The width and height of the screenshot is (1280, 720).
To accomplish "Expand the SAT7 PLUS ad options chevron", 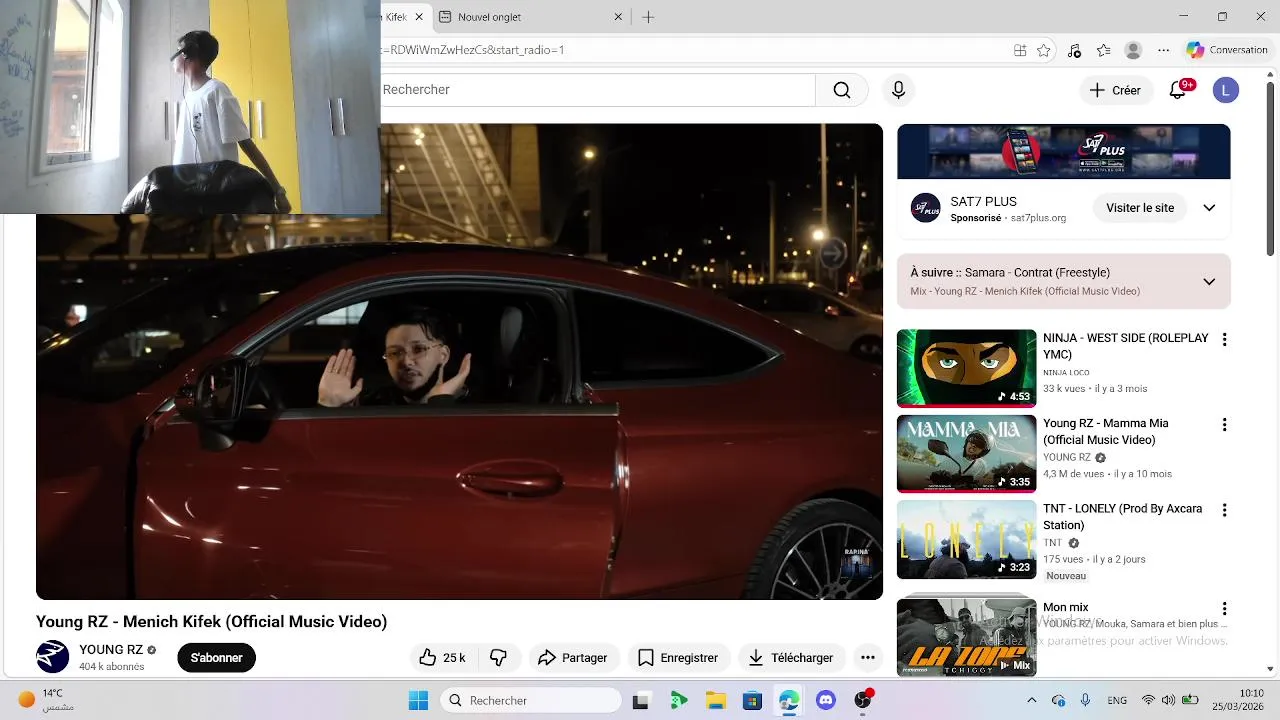I will pos(1209,208).
